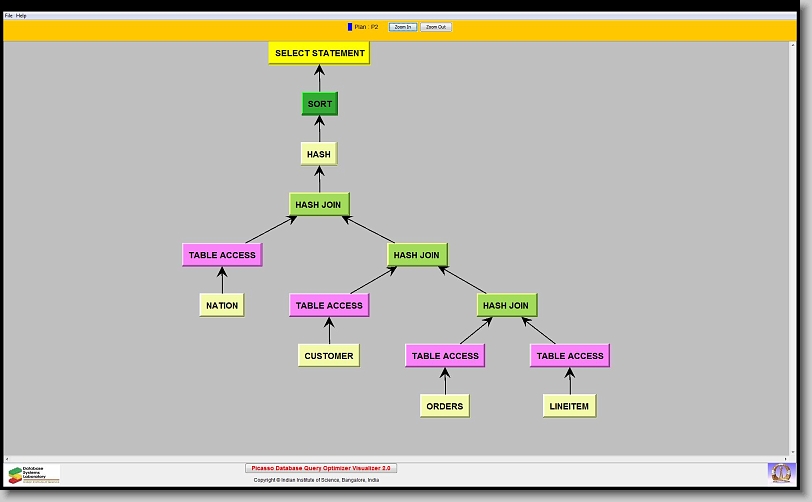Select the NATION table node
Viewport: 812px width, 502px height.
(221, 305)
